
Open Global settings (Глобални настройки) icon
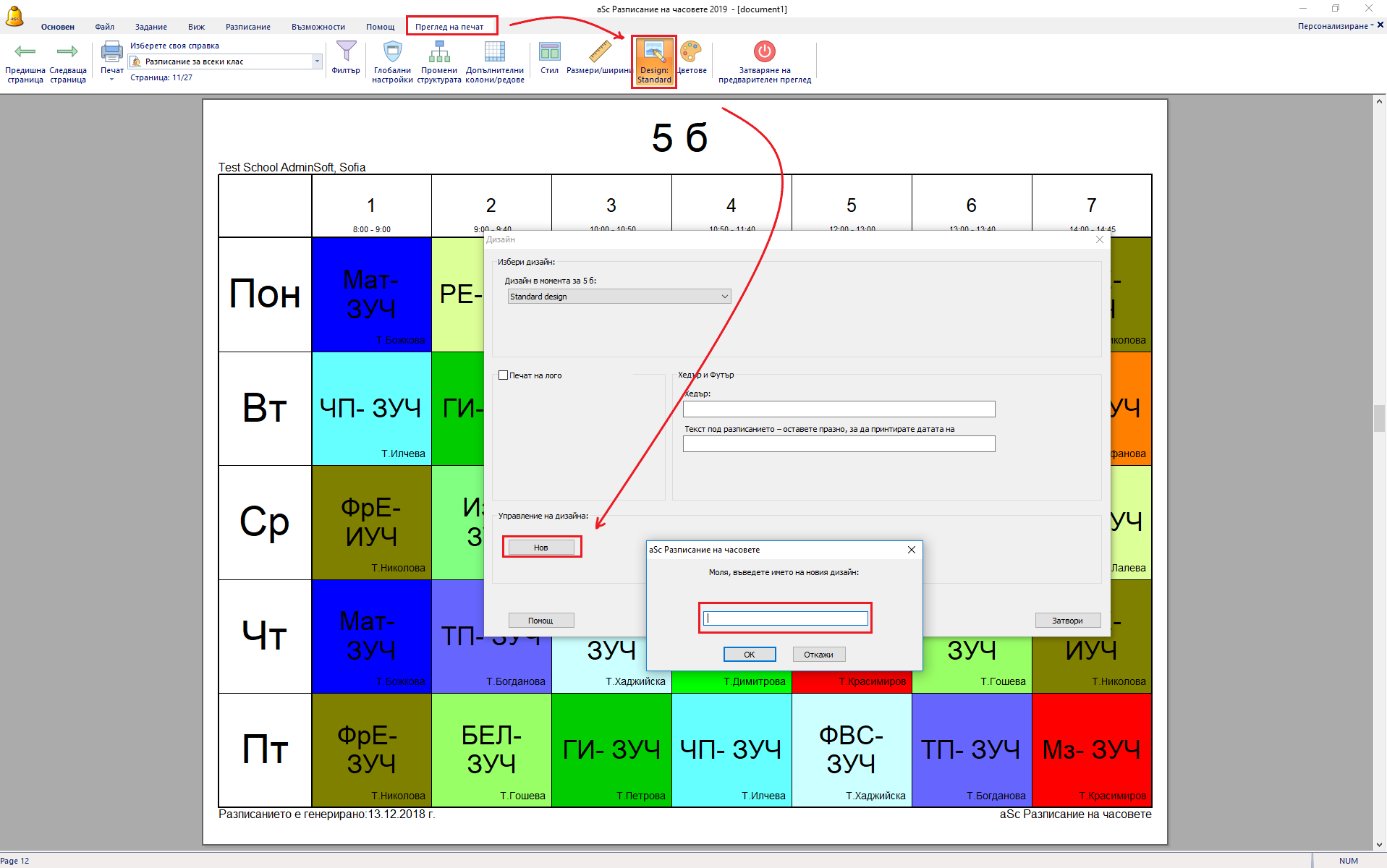pyautogui.click(x=392, y=52)
